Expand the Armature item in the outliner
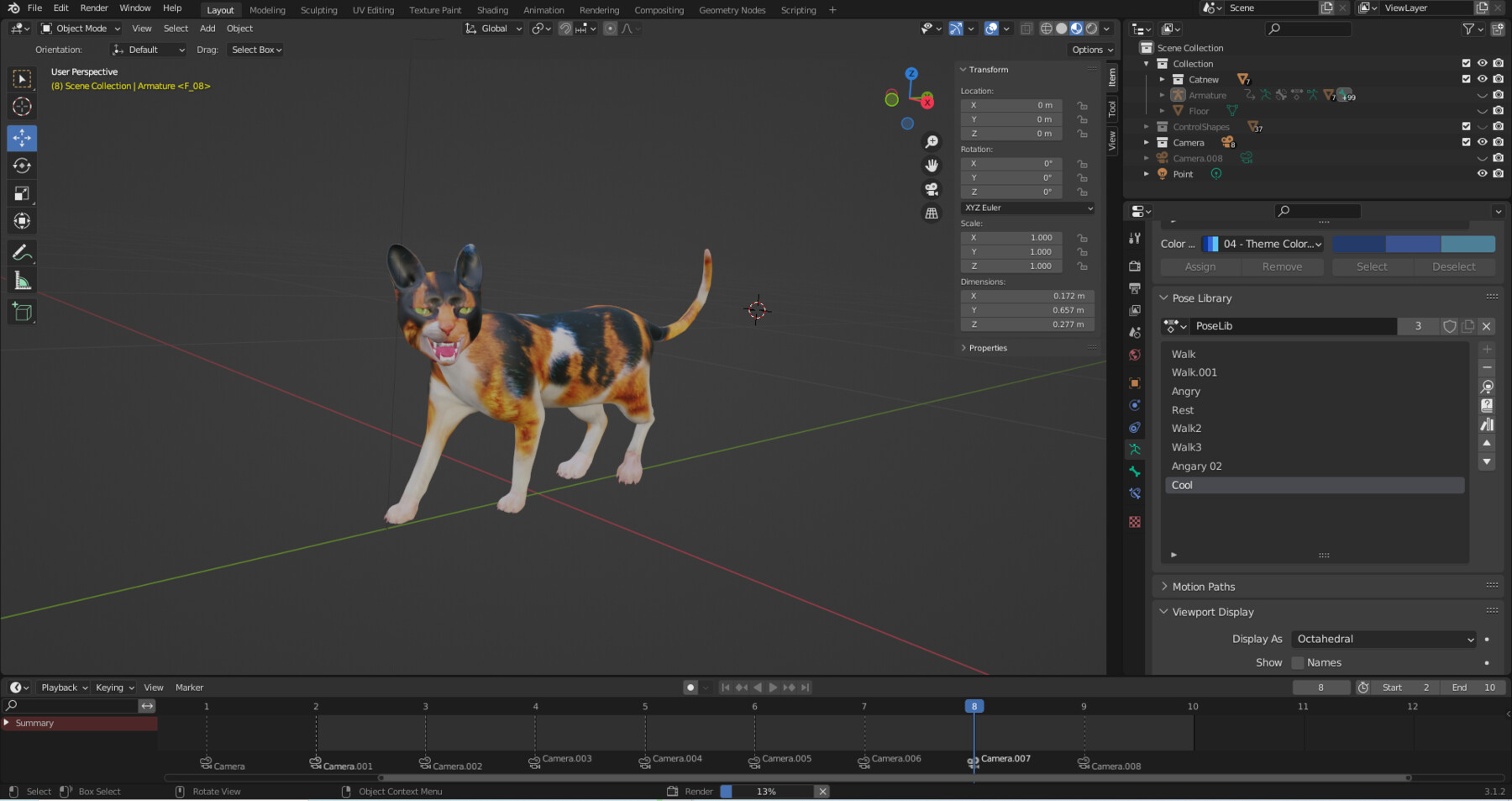 (1163, 95)
